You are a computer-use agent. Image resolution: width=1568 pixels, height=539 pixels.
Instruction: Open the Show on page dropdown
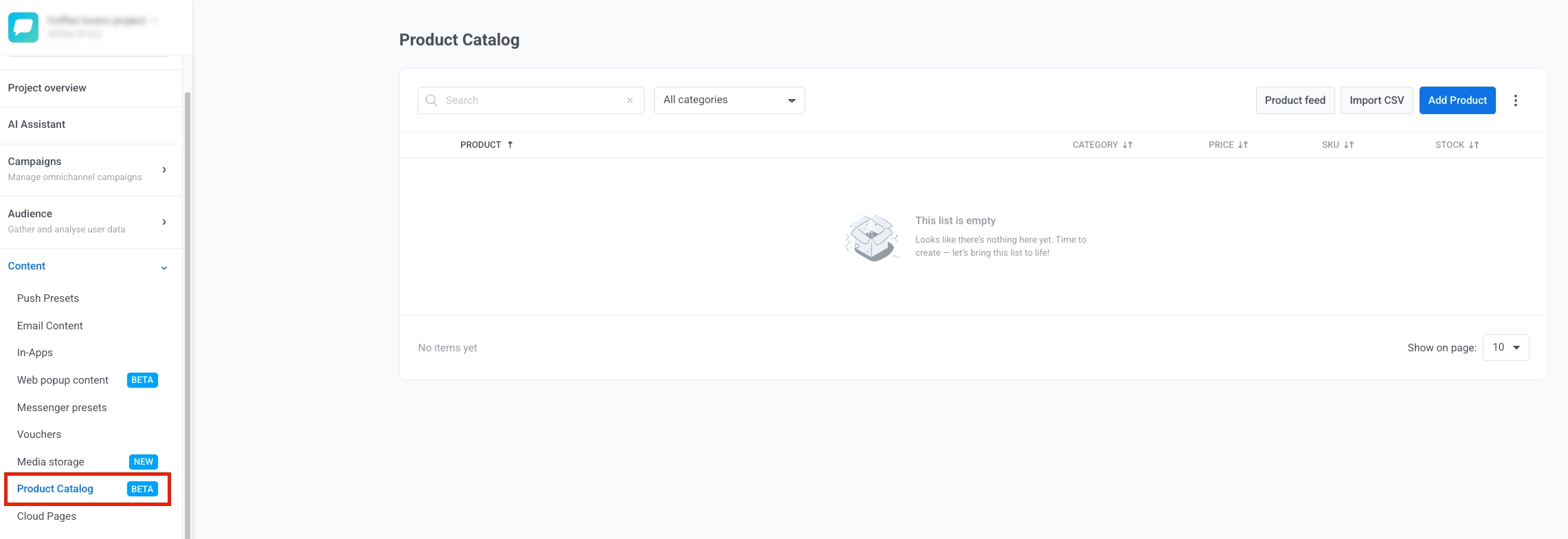[1505, 347]
